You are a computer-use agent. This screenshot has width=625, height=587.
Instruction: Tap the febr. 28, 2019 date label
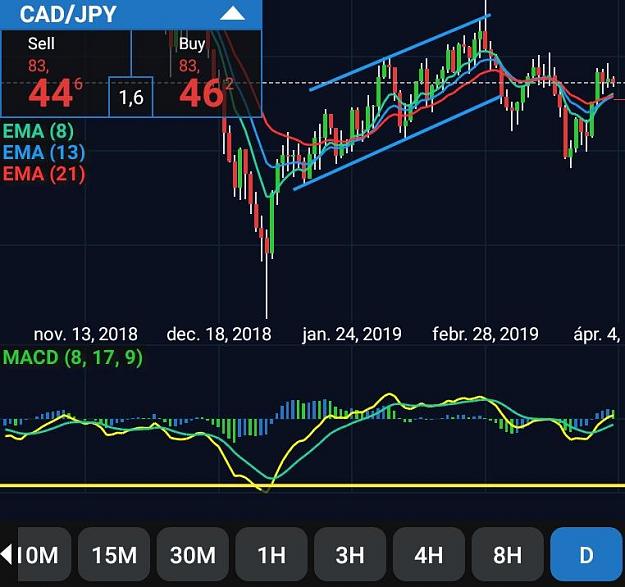pos(485,334)
